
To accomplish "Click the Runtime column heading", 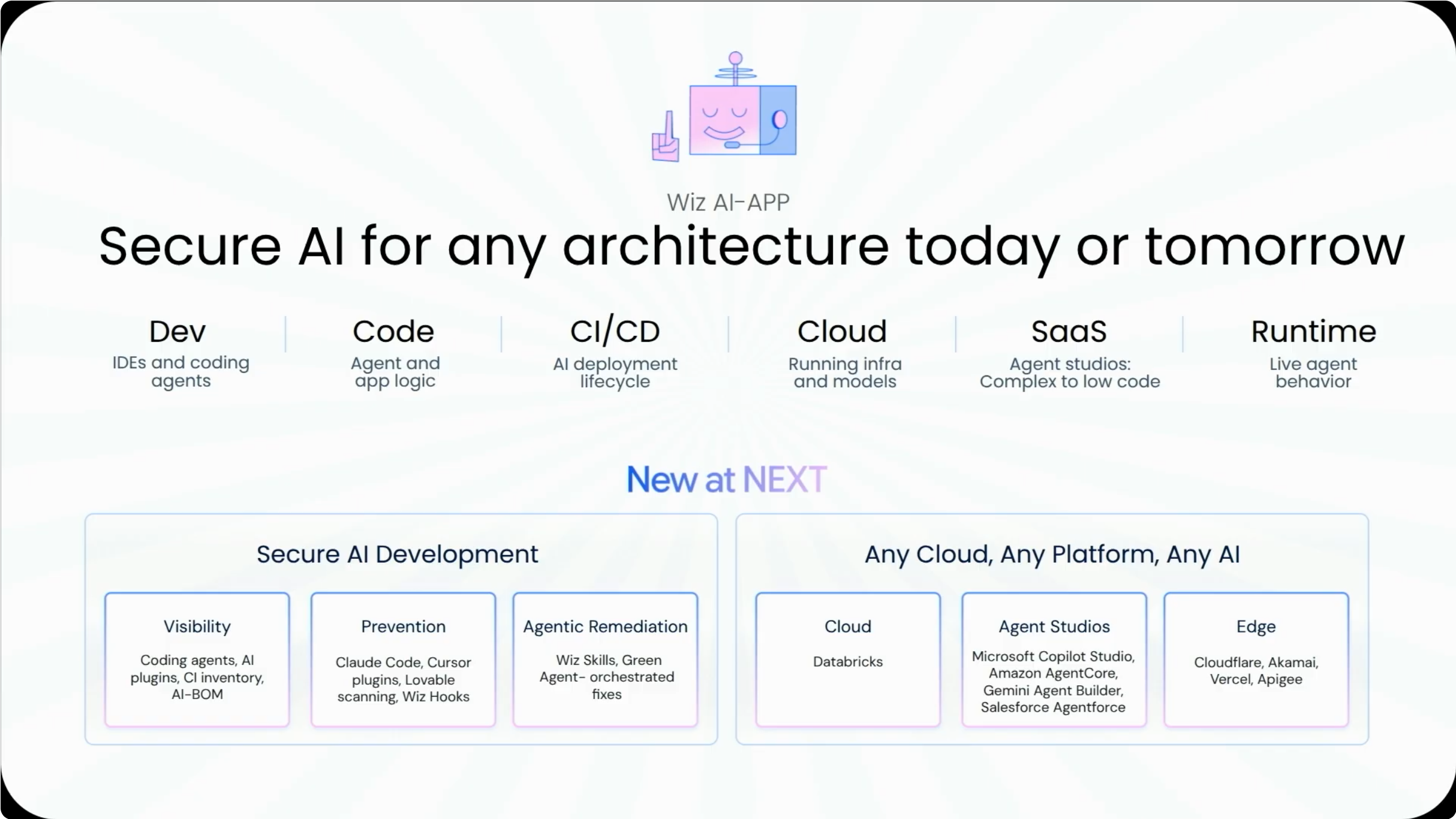I will pos(1313,332).
